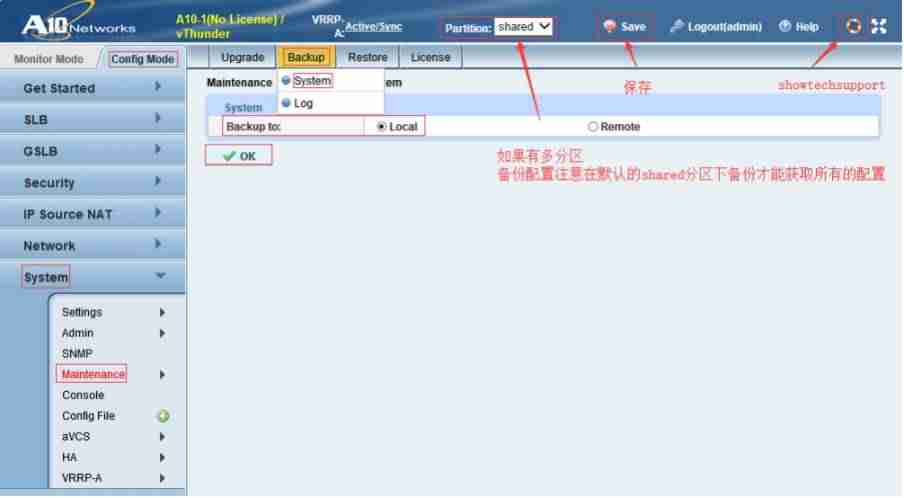Open Console under System
The image size is (904, 498).
(x=83, y=395)
